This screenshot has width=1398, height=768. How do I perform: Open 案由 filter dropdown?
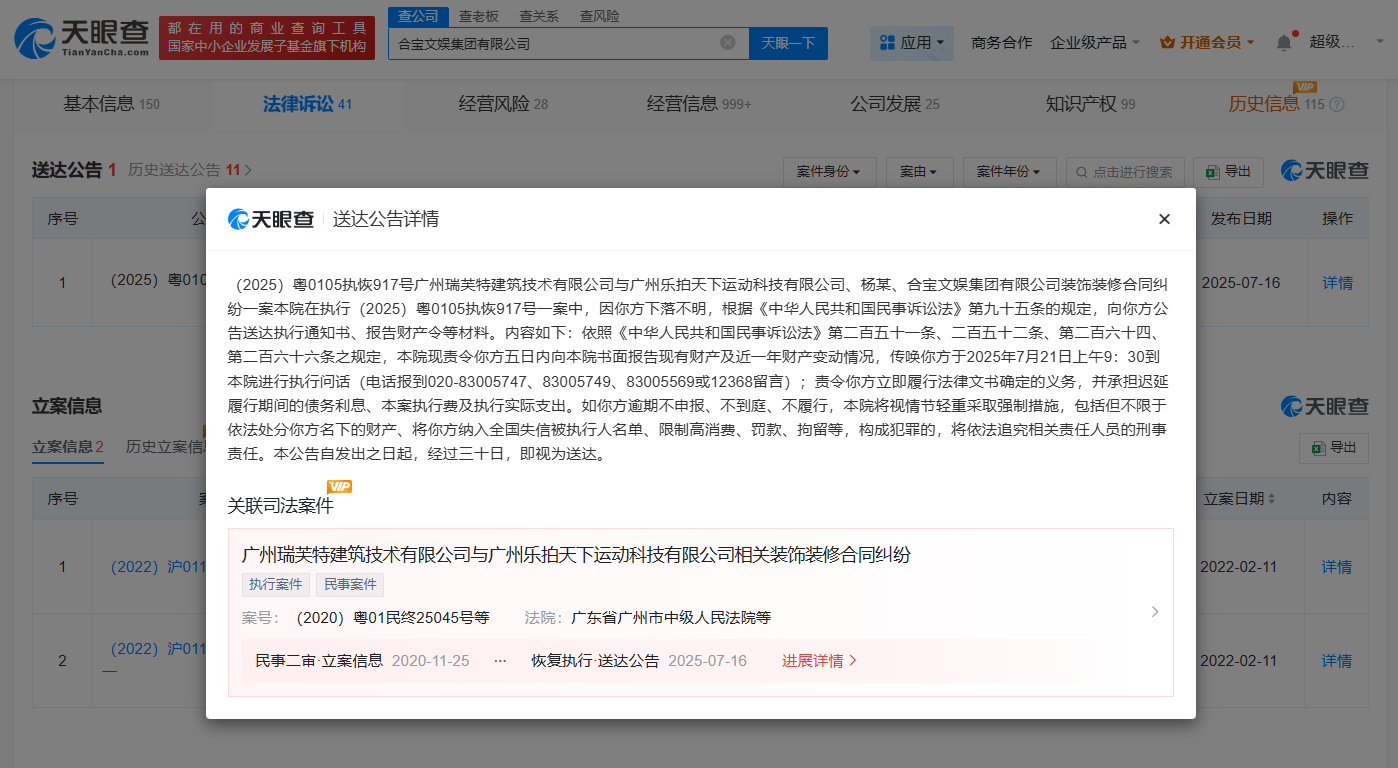click(918, 172)
